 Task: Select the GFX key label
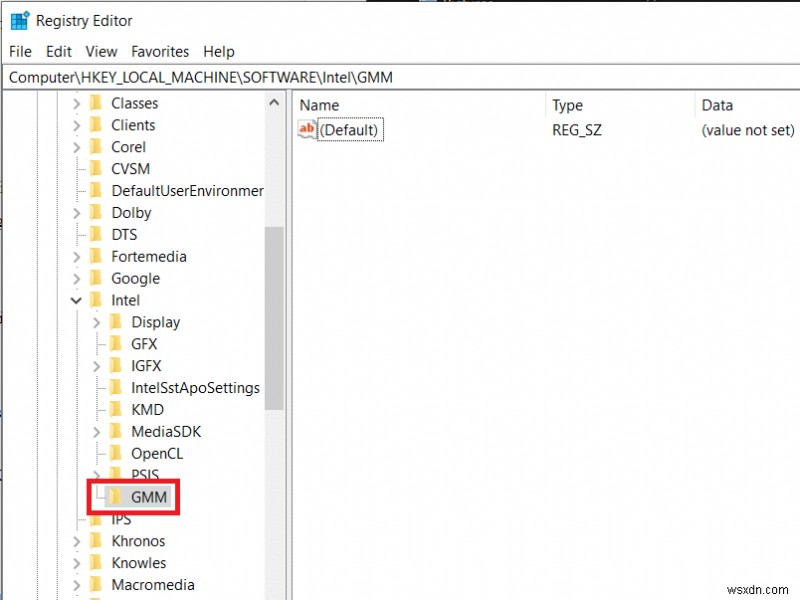[x=144, y=344]
